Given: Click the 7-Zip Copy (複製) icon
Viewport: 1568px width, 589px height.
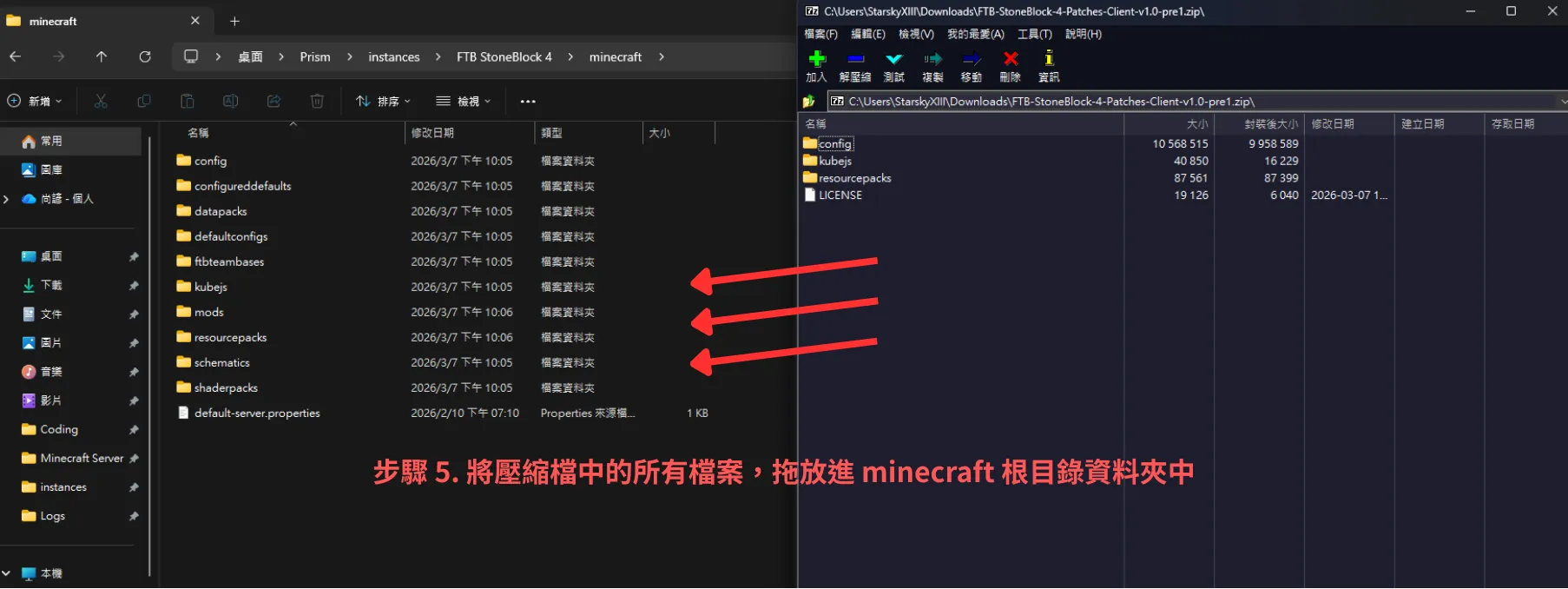Looking at the screenshot, I should pos(932,60).
